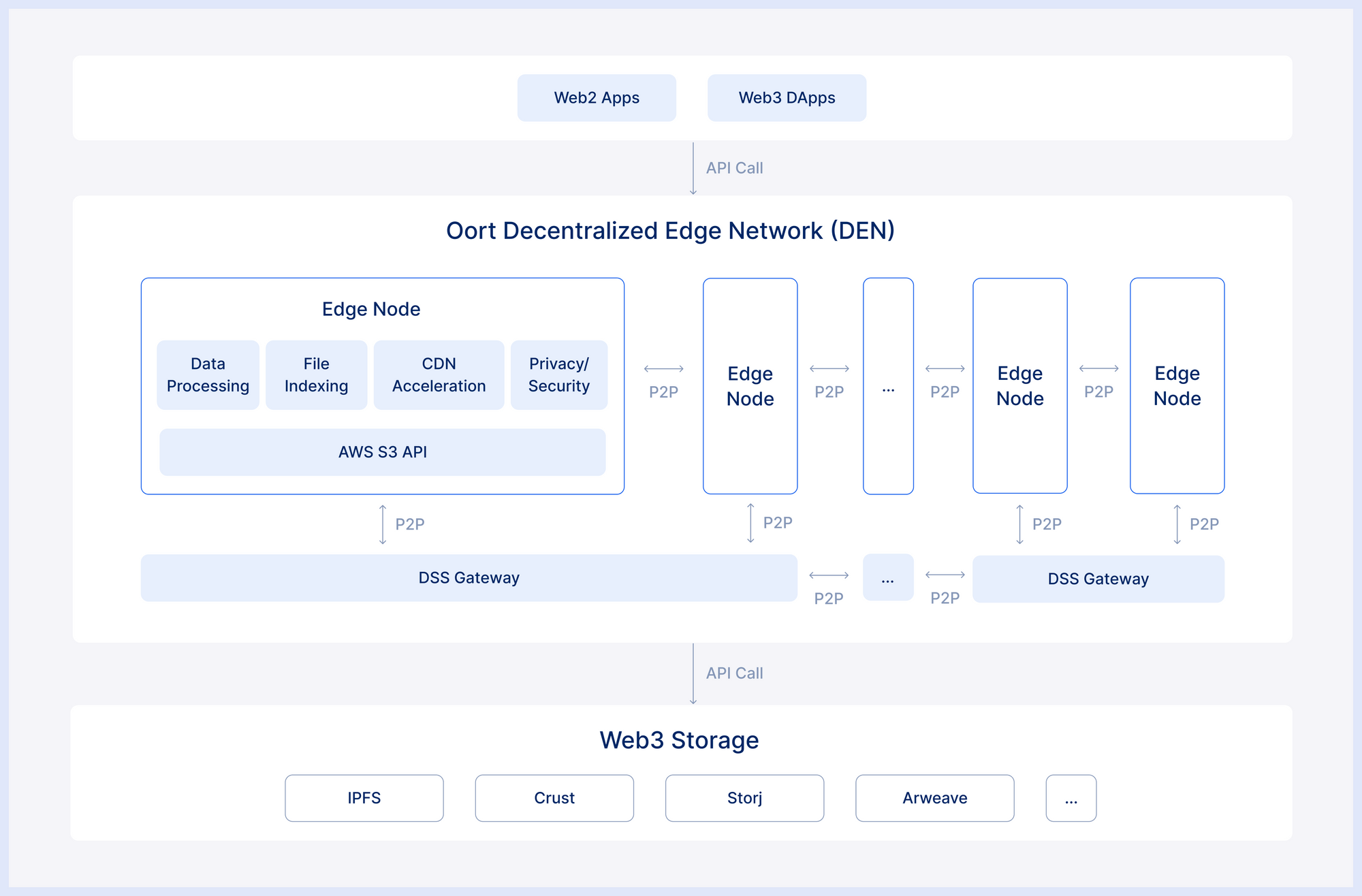This screenshot has width=1362, height=896.
Task: Select the Arweave storage block
Action: (x=934, y=798)
